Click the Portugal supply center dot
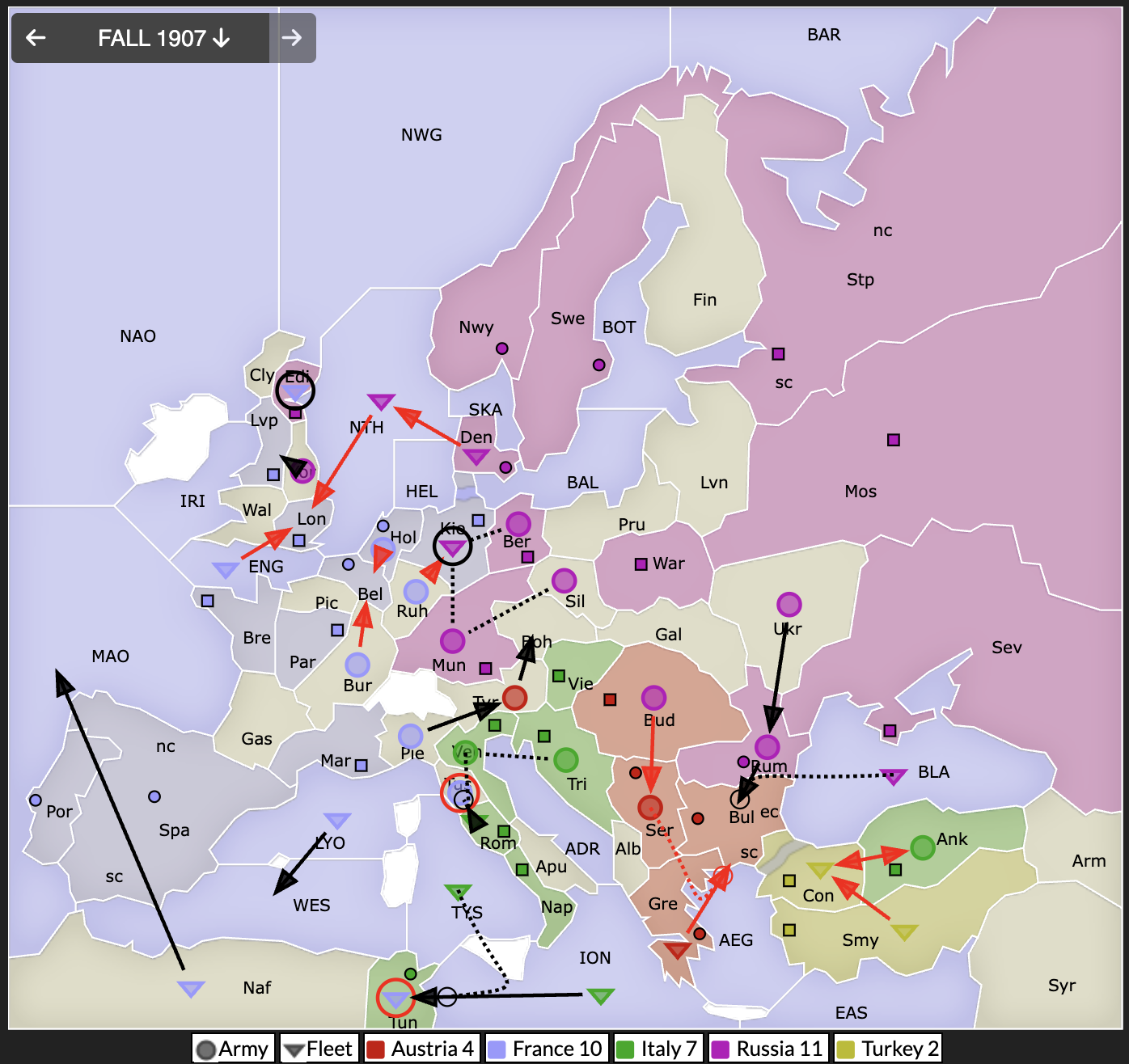Image resolution: width=1129 pixels, height=1064 pixels. 35,800
